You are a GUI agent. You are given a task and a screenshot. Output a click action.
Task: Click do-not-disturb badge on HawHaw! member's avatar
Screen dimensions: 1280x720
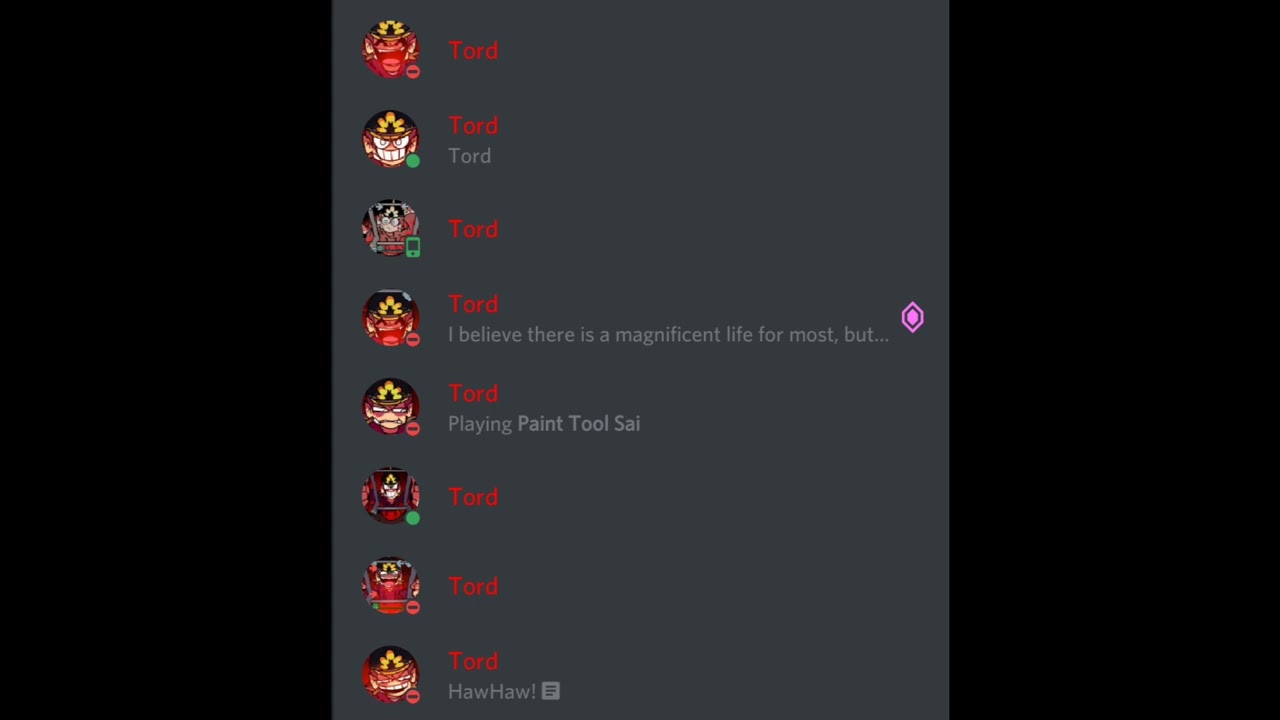(413, 696)
